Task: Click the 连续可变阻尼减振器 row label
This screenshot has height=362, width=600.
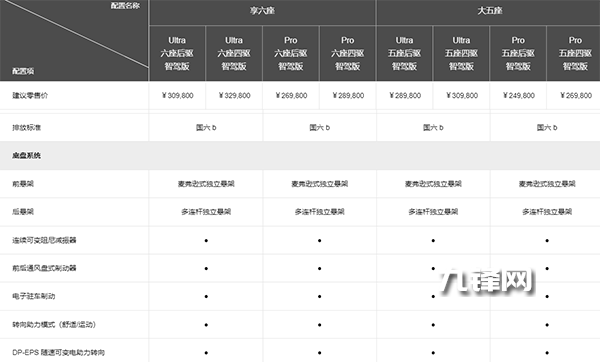Action: [44, 240]
